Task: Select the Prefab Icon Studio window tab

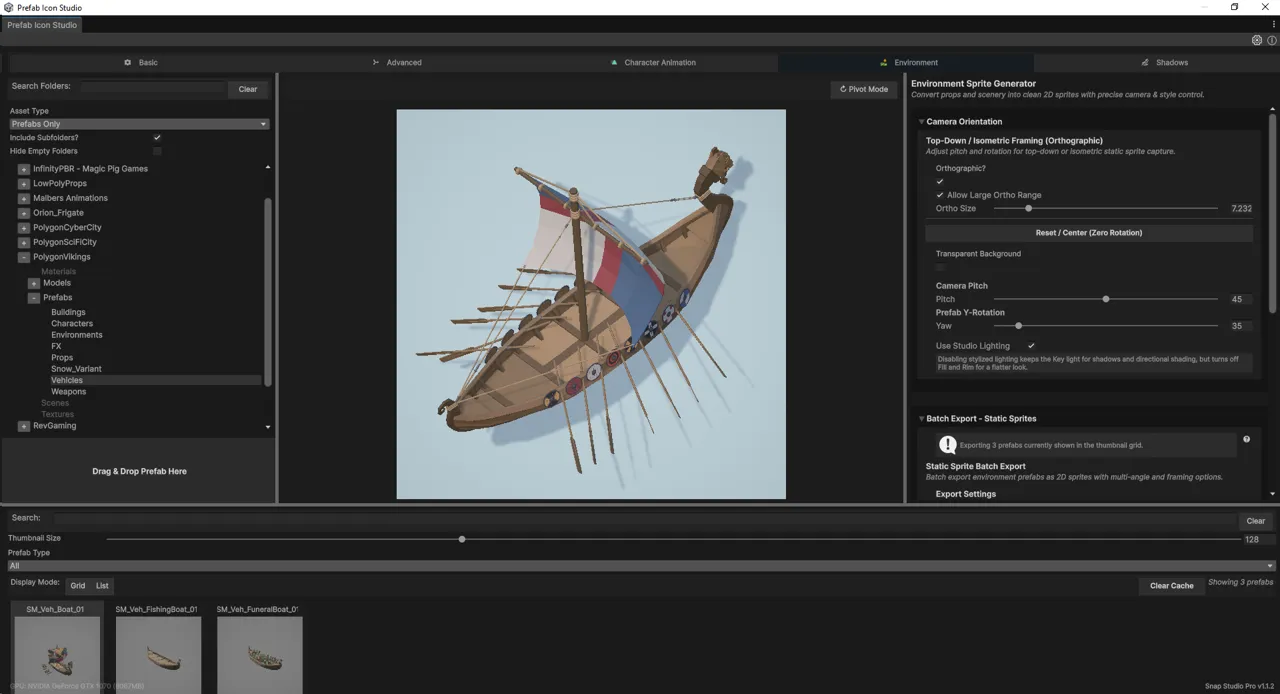Action: (42, 25)
